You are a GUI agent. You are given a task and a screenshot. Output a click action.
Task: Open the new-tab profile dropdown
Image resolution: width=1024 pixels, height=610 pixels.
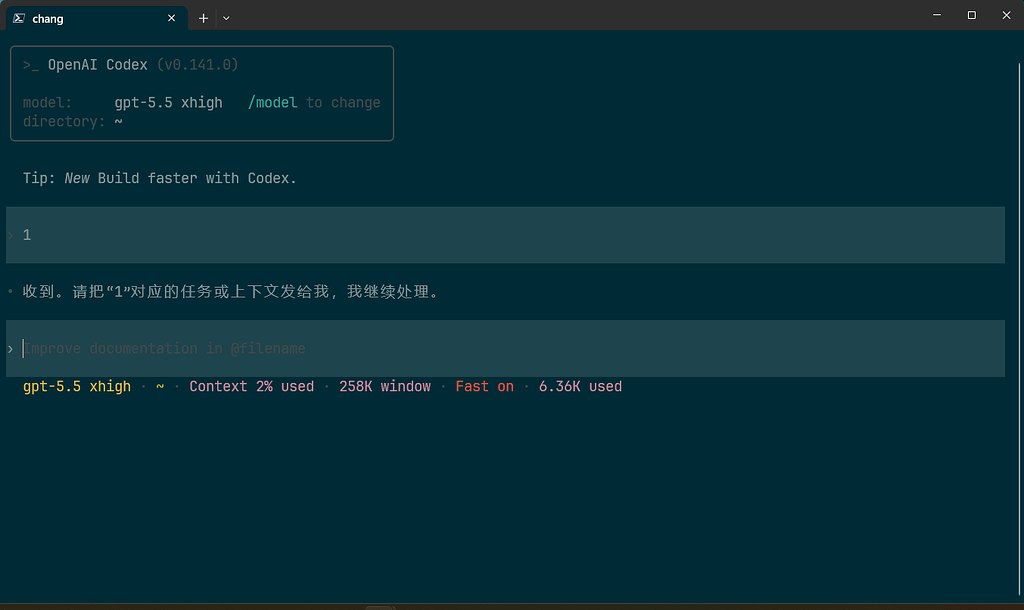click(x=226, y=18)
